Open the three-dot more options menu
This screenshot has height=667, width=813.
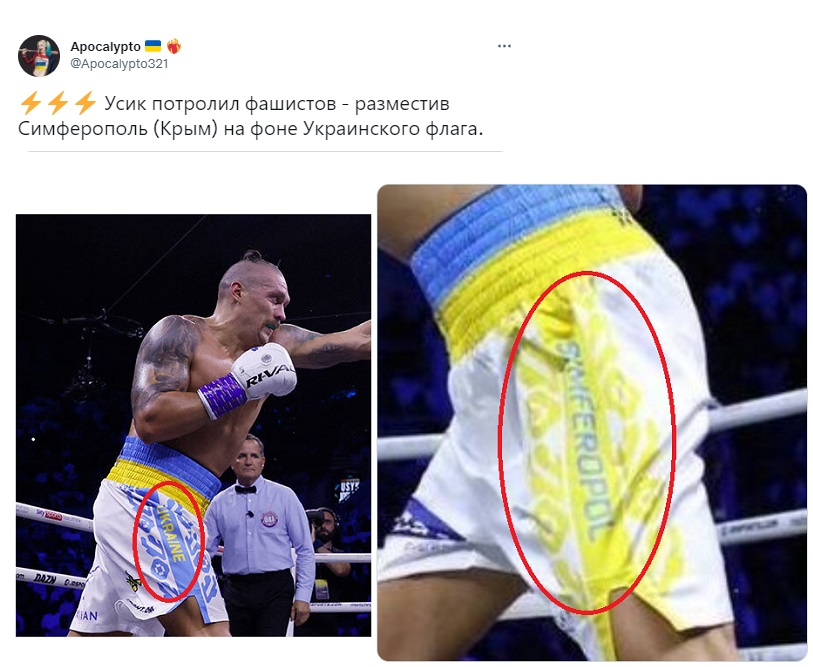504,46
